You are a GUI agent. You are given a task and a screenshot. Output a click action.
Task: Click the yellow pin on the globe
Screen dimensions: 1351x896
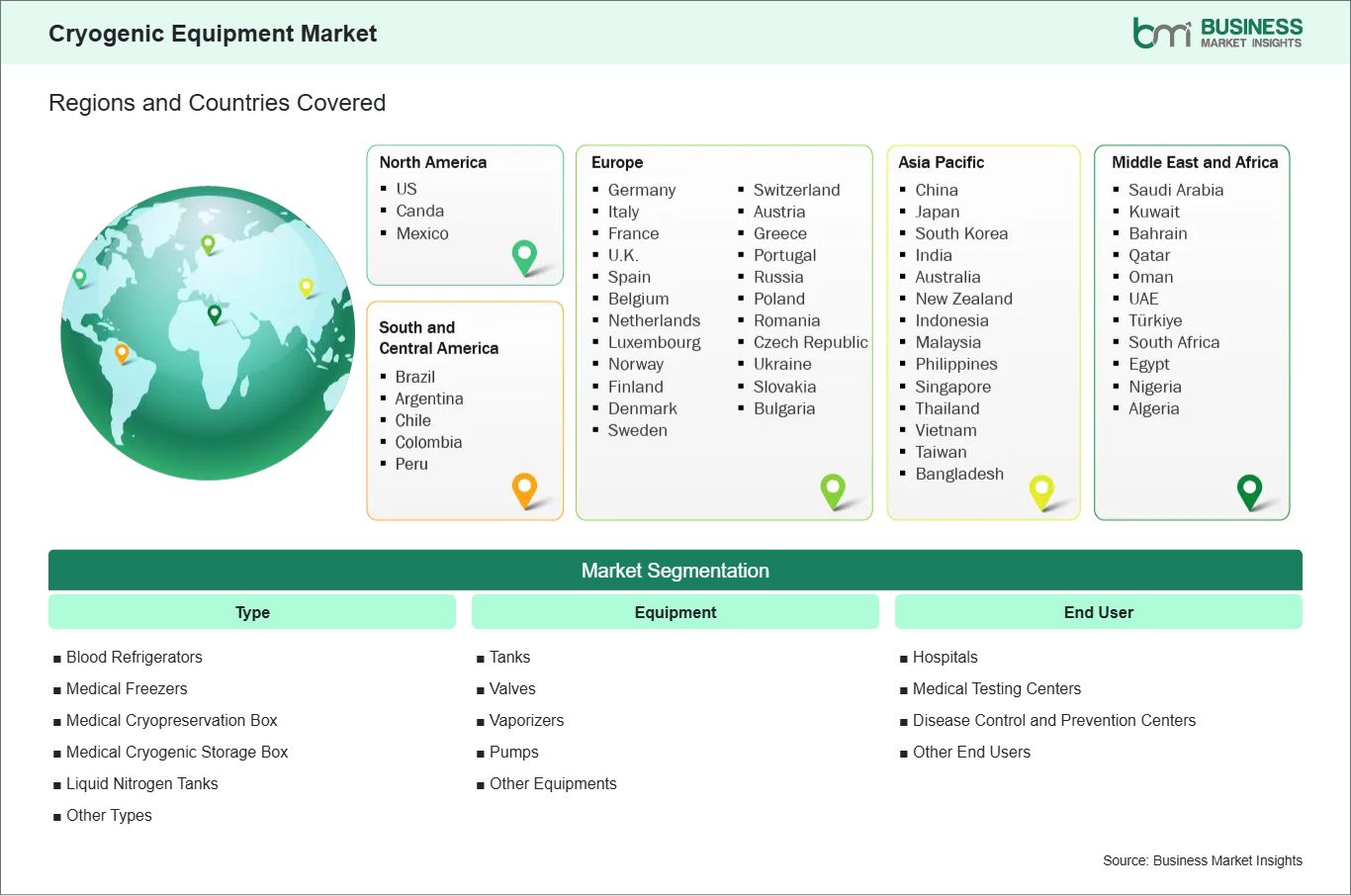307,287
